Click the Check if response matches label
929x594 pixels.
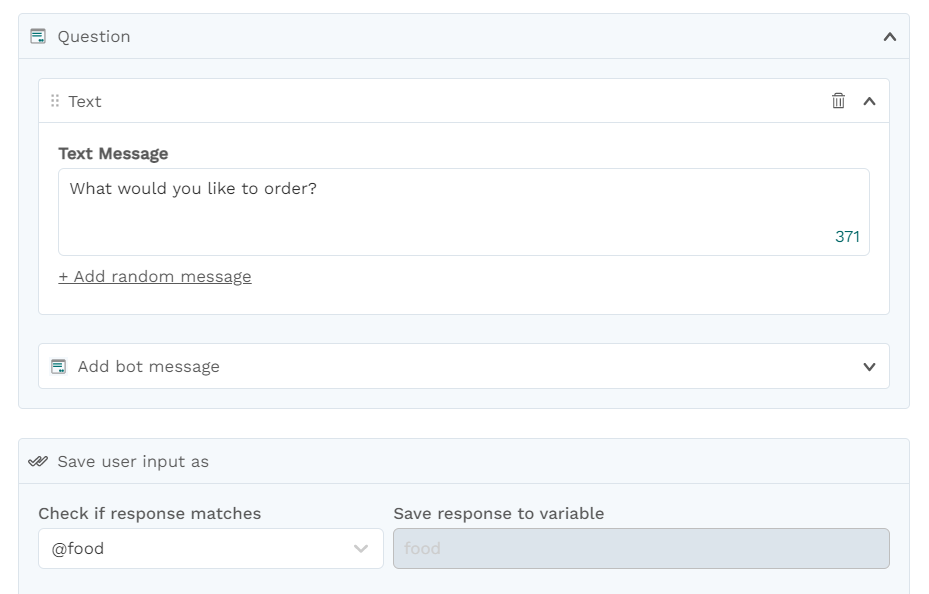tap(150, 513)
